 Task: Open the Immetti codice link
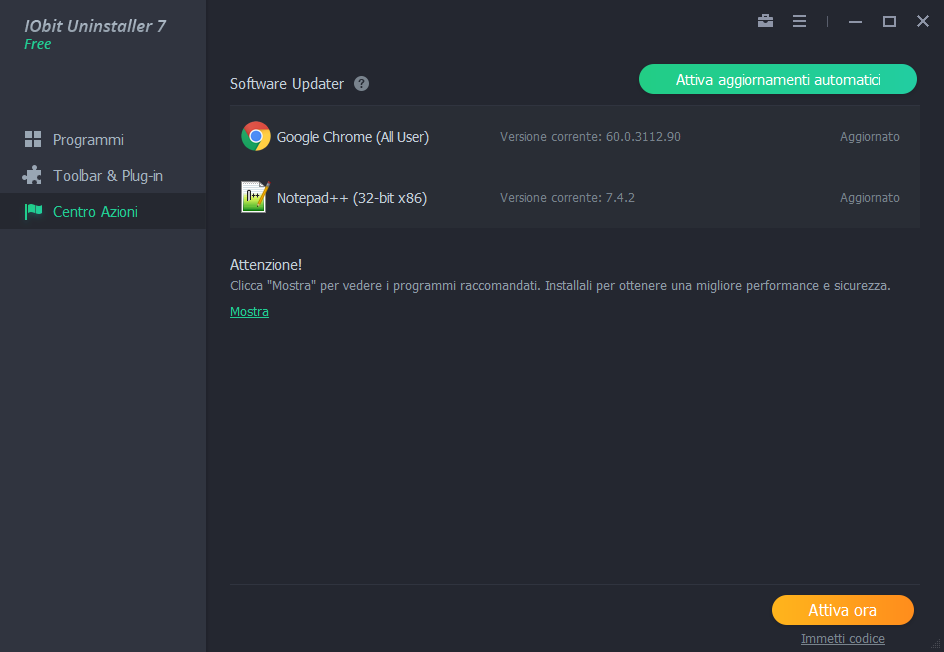pos(842,639)
